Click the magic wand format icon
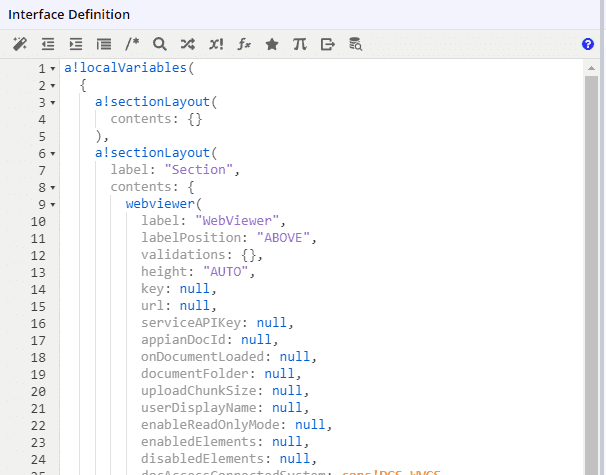The width and height of the screenshot is (606, 475). click(20, 44)
